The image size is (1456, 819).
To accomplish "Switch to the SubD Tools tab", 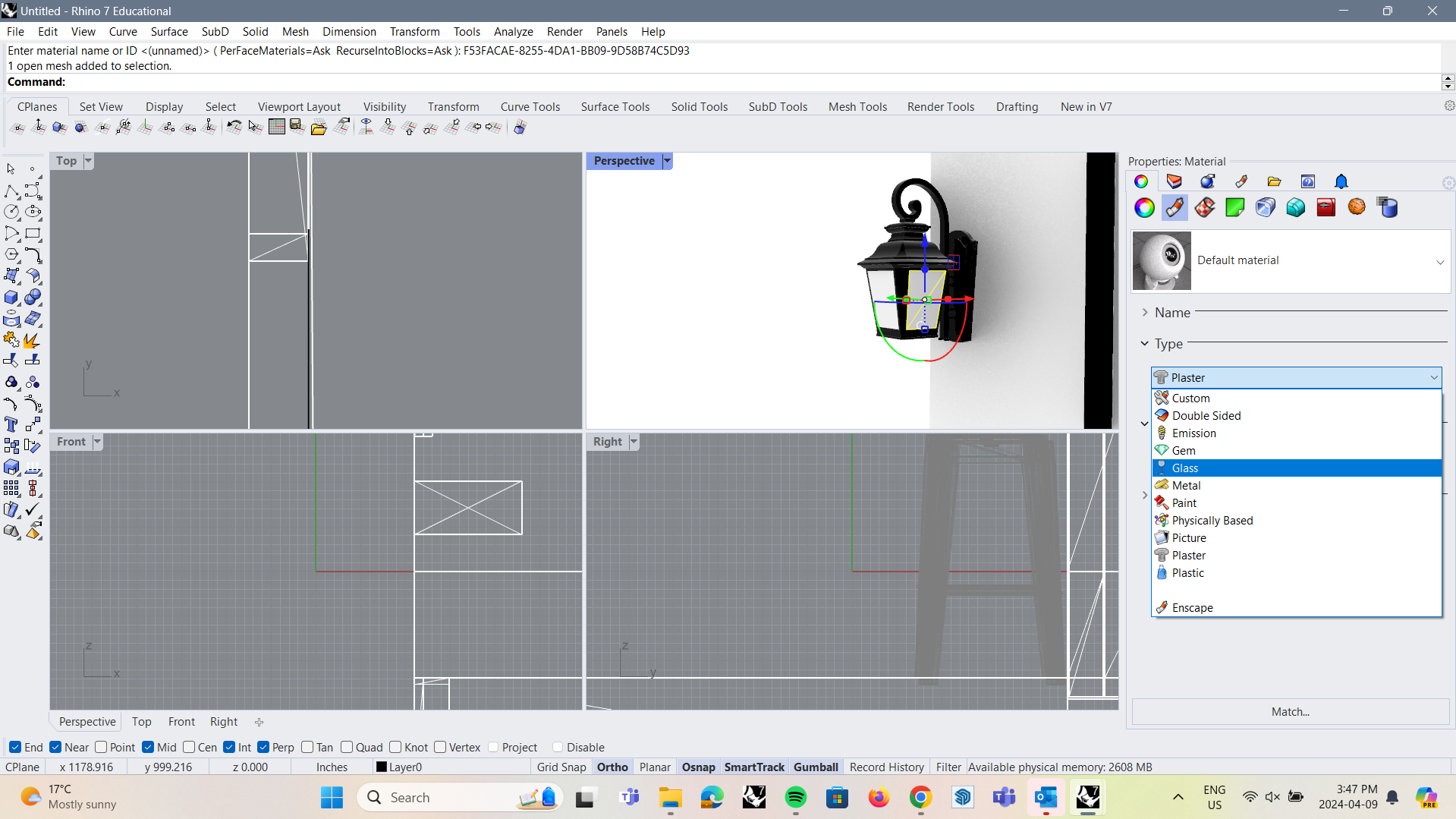I will point(778,106).
